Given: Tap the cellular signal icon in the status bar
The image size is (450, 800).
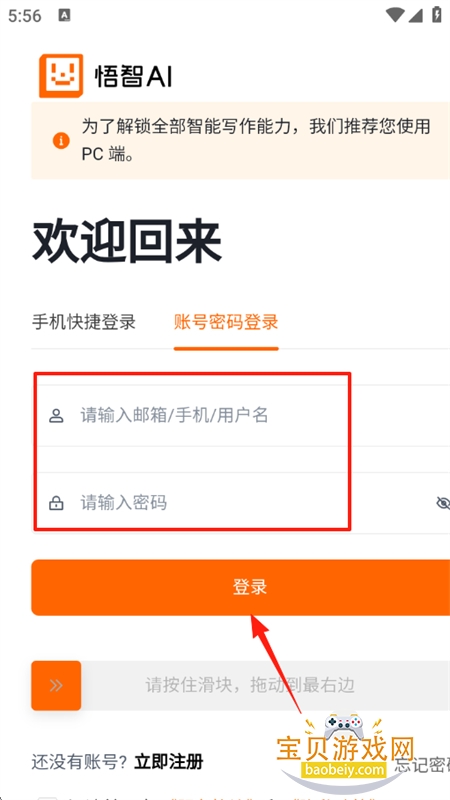Looking at the screenshot, I should [415, 15].
